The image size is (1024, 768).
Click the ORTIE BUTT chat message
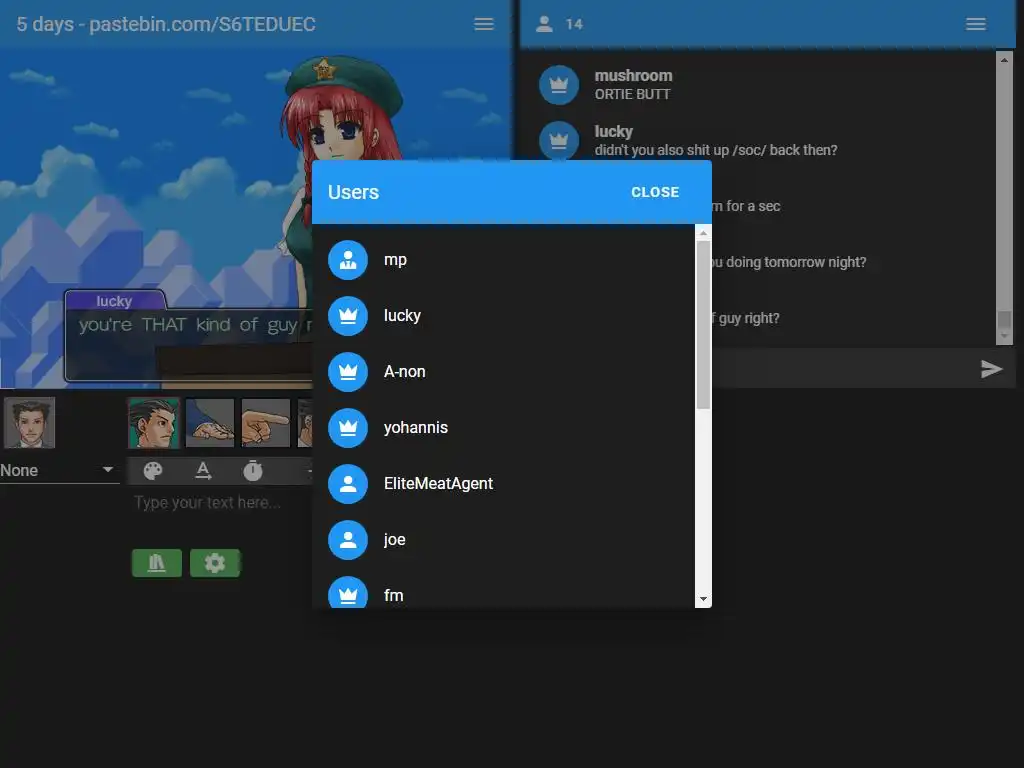[632, 94]
